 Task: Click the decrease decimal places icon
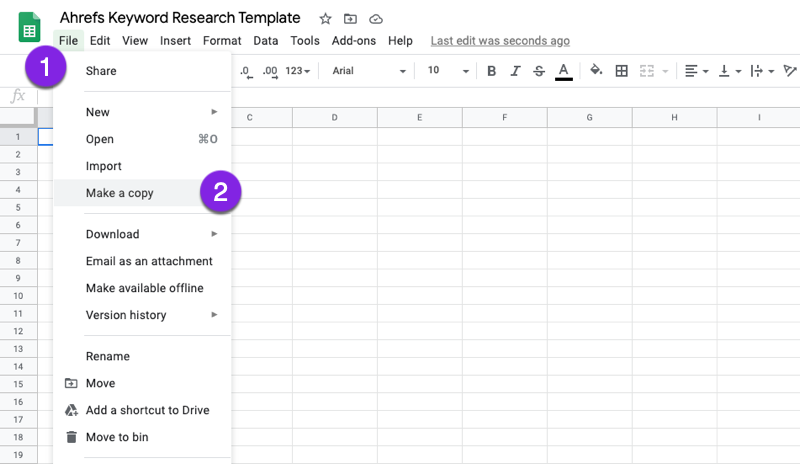246,71
